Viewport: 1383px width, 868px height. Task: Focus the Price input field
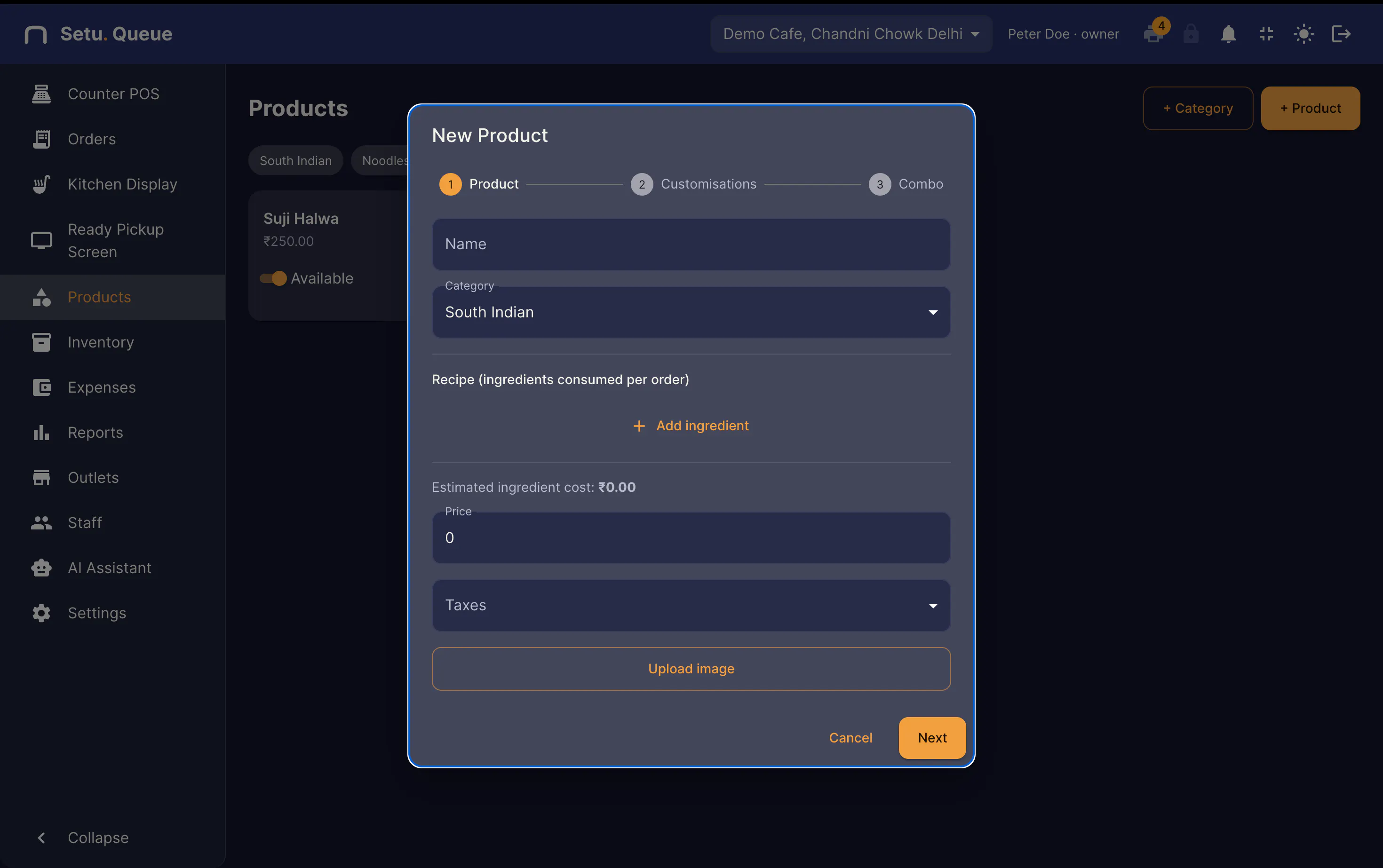click(x=691, y=538)
